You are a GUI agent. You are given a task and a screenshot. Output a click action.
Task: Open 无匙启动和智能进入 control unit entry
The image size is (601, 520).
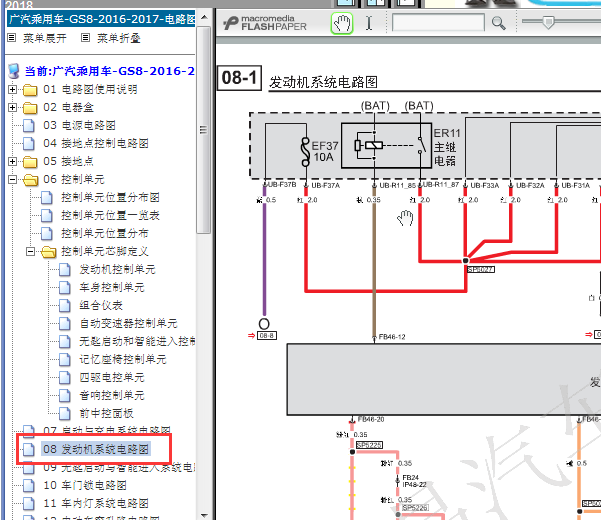pos(137,341)
